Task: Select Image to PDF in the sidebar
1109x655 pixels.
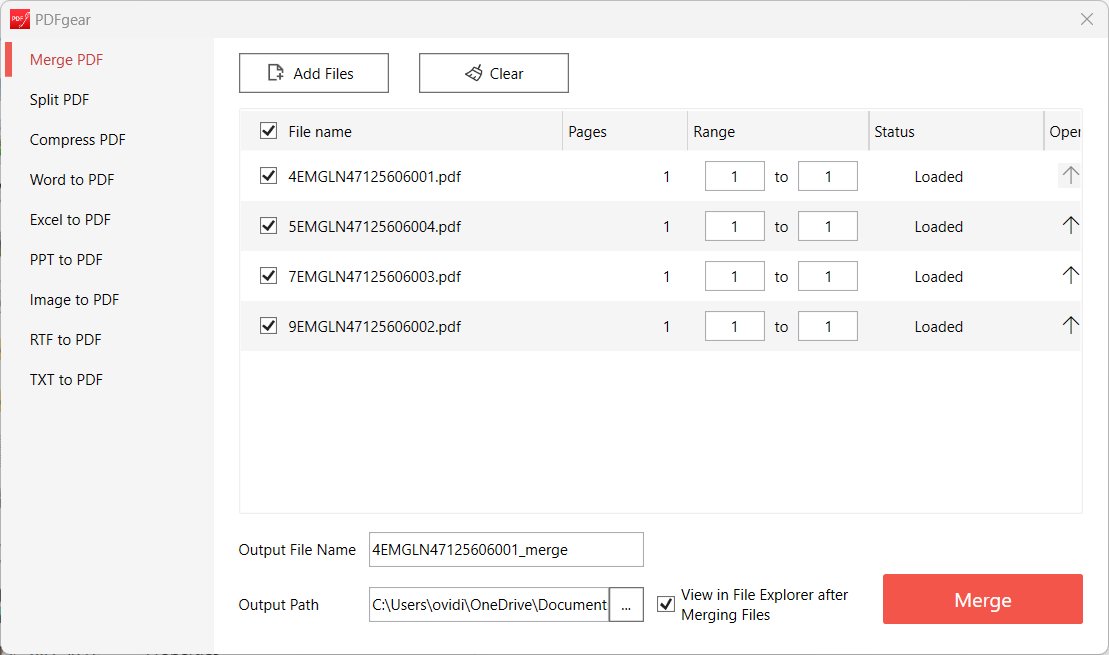Action: [73, 299]
